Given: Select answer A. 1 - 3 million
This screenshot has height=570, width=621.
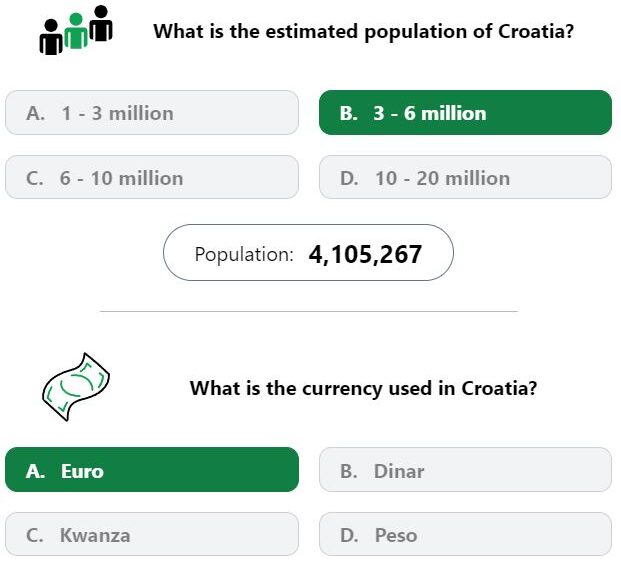Looking at the screenshot, I should pyautogui.click(x=152, y=113).
